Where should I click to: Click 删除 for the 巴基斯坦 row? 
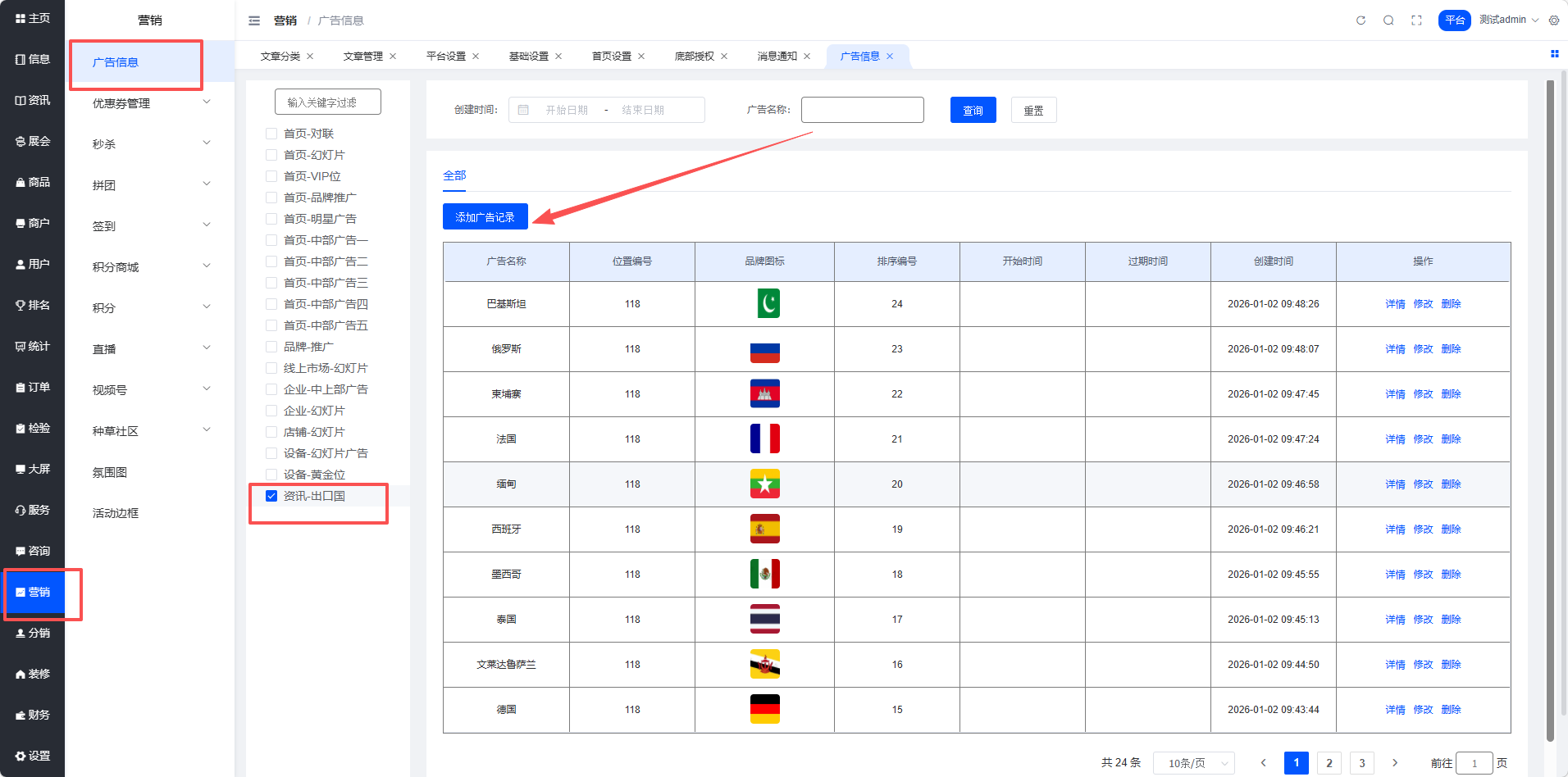click(1451, 304)
